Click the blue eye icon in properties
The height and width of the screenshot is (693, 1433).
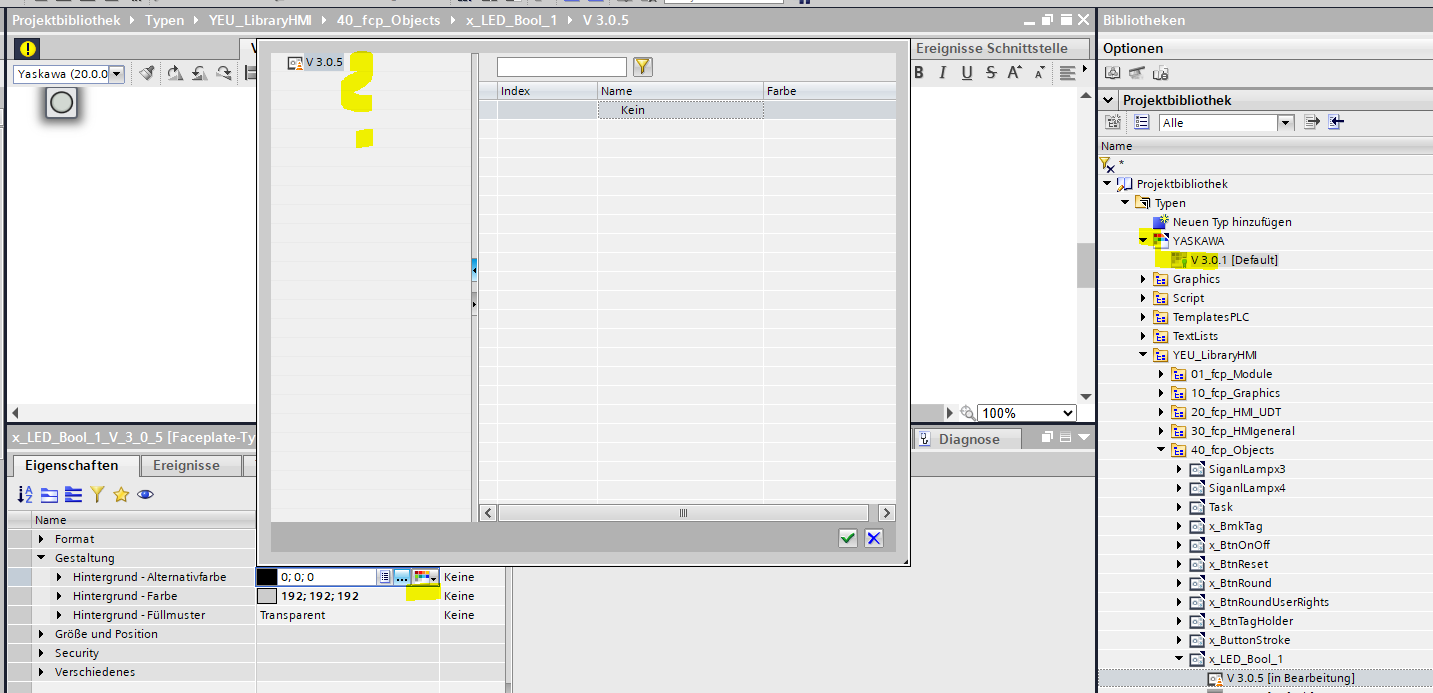[x=146, y=494]
